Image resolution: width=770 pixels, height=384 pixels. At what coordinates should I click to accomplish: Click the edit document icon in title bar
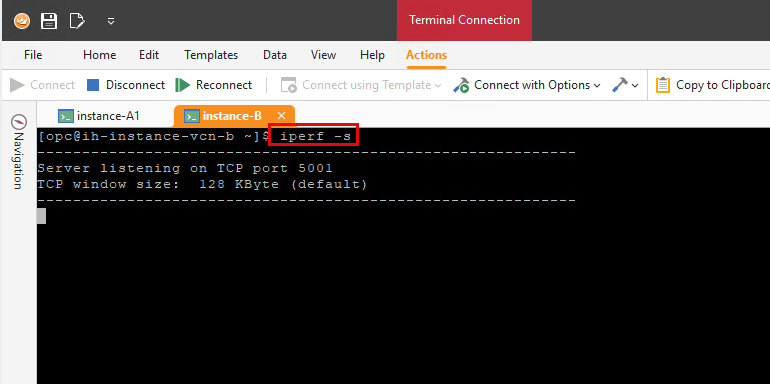77,21
